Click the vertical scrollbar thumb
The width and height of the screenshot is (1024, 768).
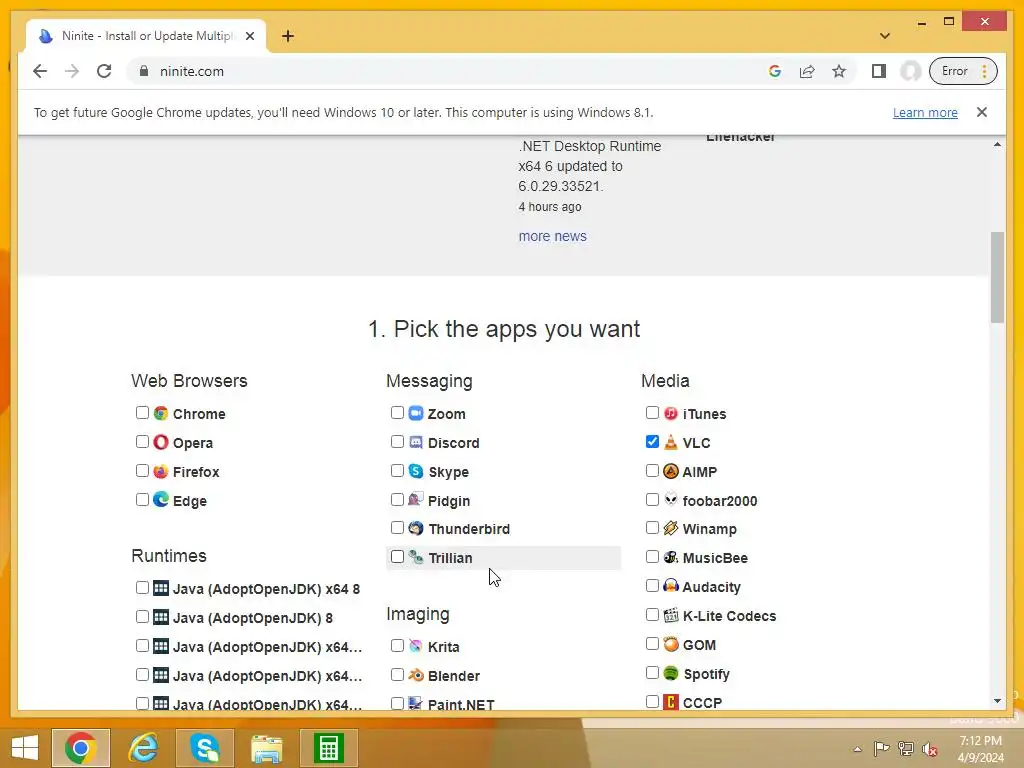point(997,277)
